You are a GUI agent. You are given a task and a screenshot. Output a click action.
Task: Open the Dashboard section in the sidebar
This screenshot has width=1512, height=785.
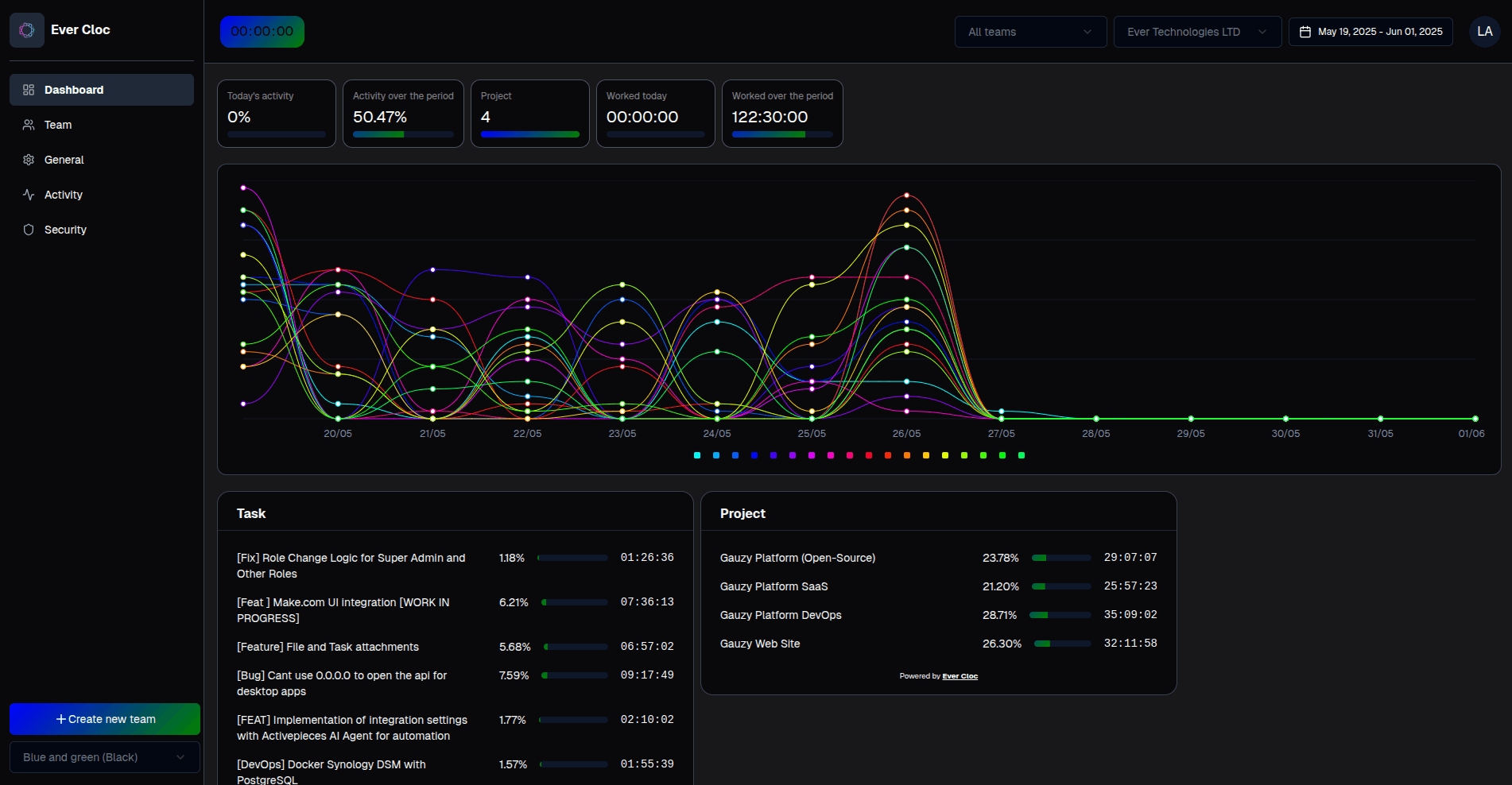(x=74, y=90)
